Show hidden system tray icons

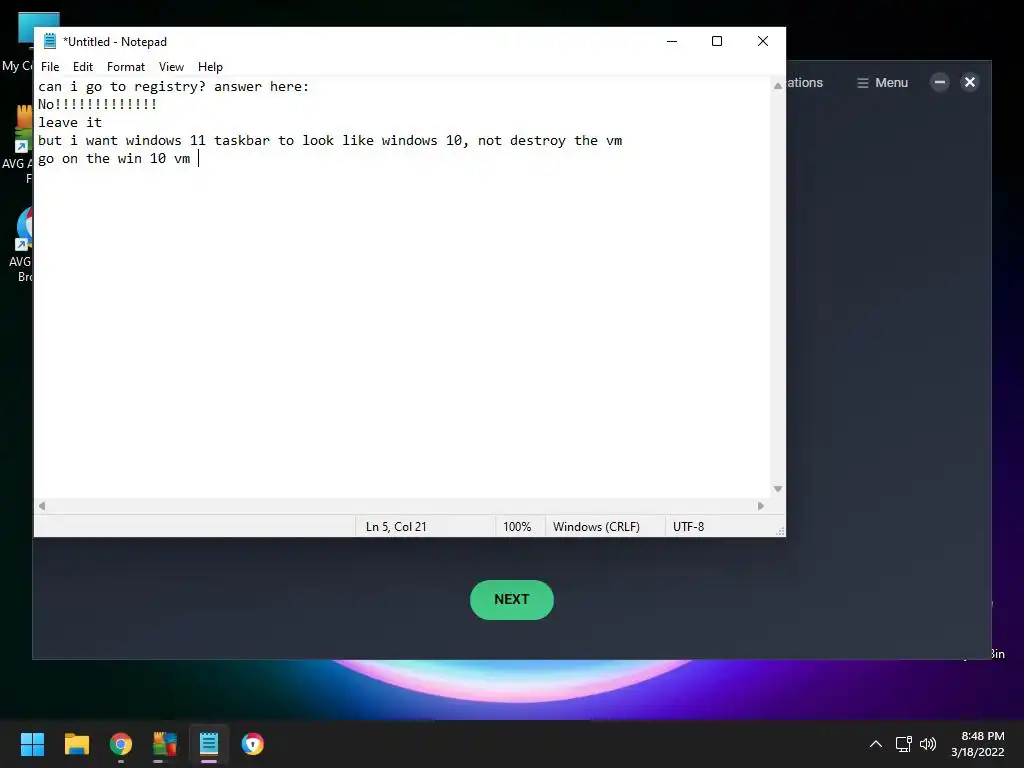tap(876, 744)
